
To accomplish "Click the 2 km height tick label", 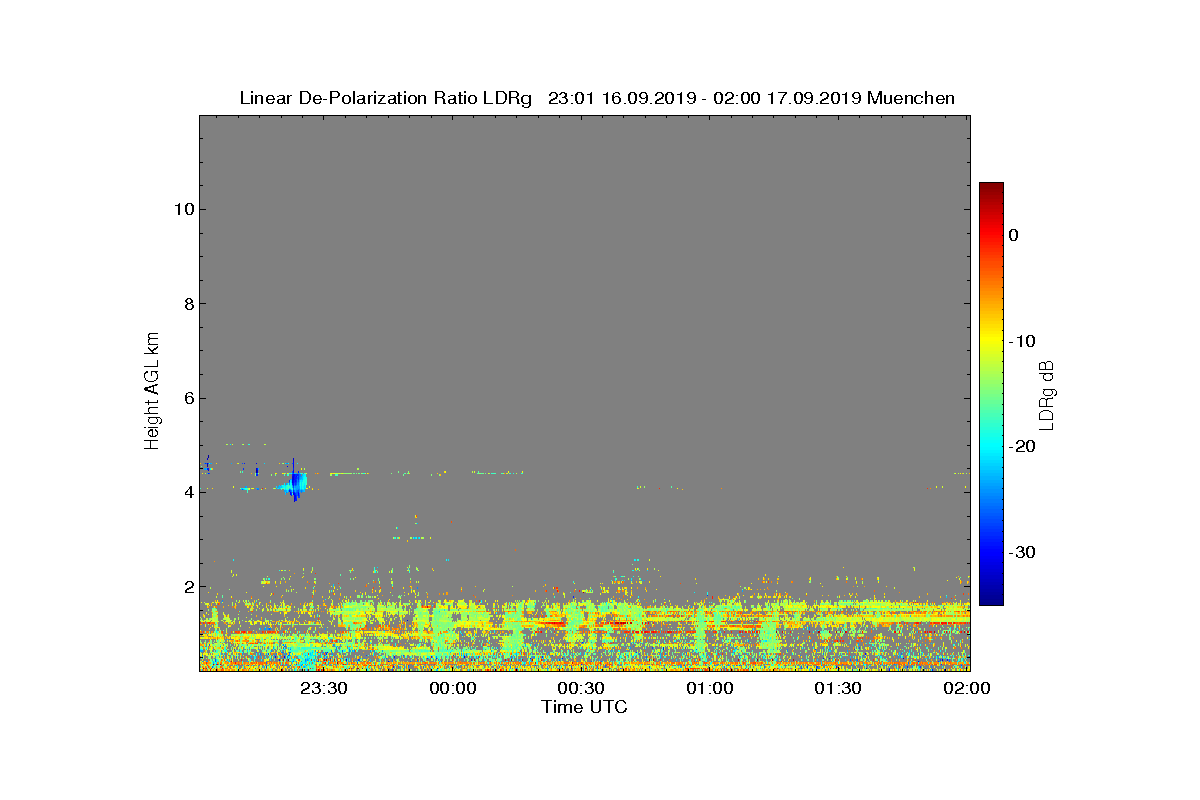I will pyautogui.click(x=187, y=587).
